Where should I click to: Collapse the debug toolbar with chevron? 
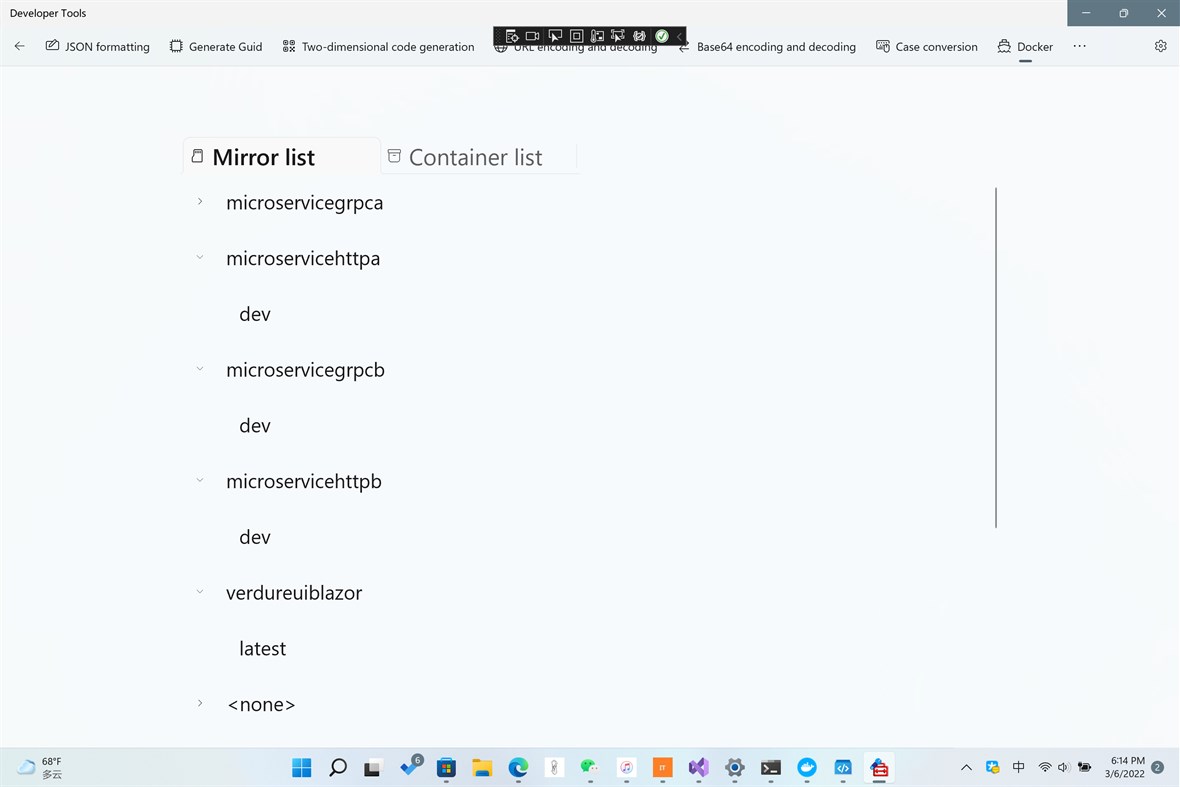point(679,35)
